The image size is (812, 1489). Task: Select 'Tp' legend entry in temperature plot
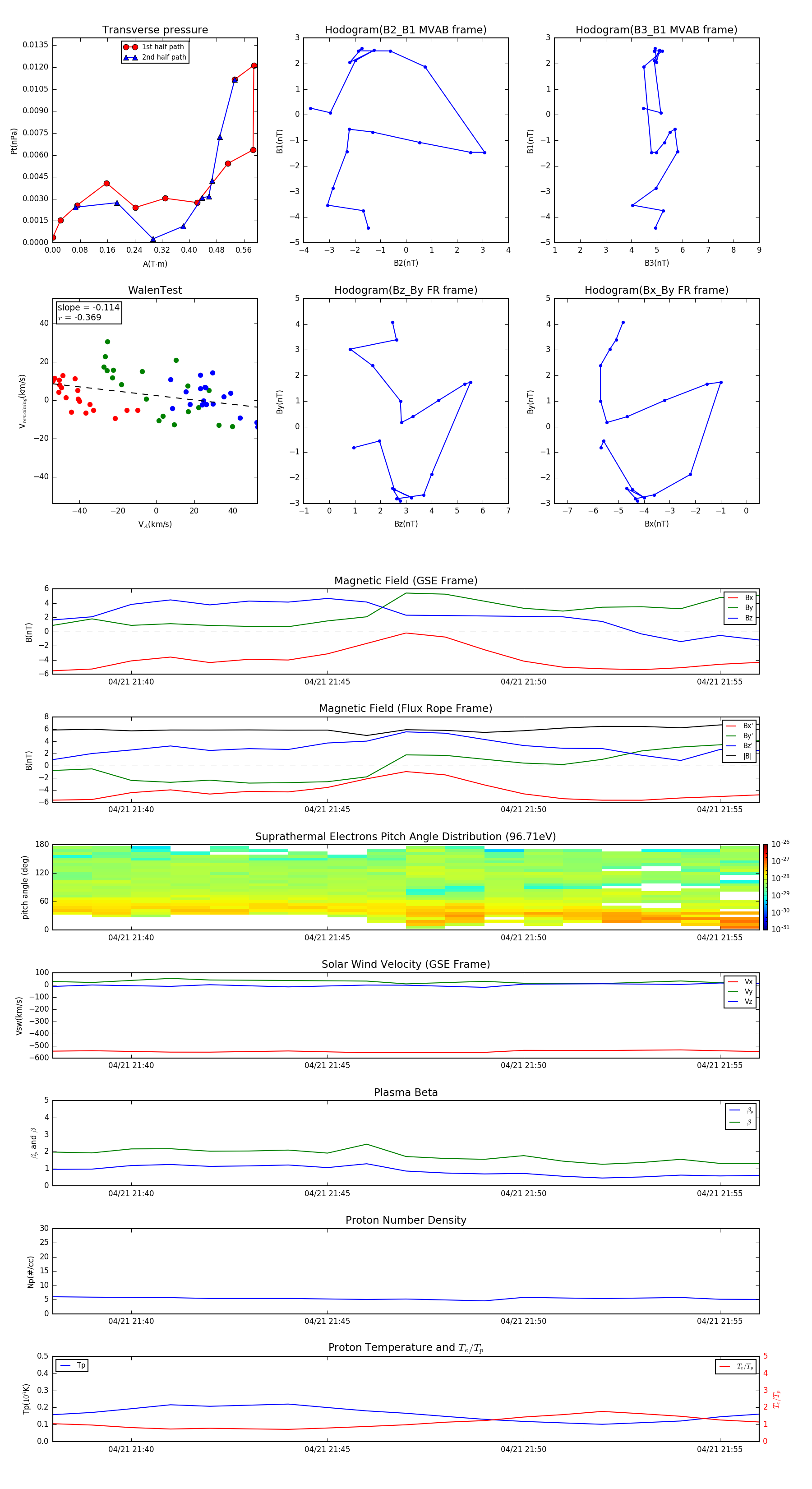coord(72,1365)
